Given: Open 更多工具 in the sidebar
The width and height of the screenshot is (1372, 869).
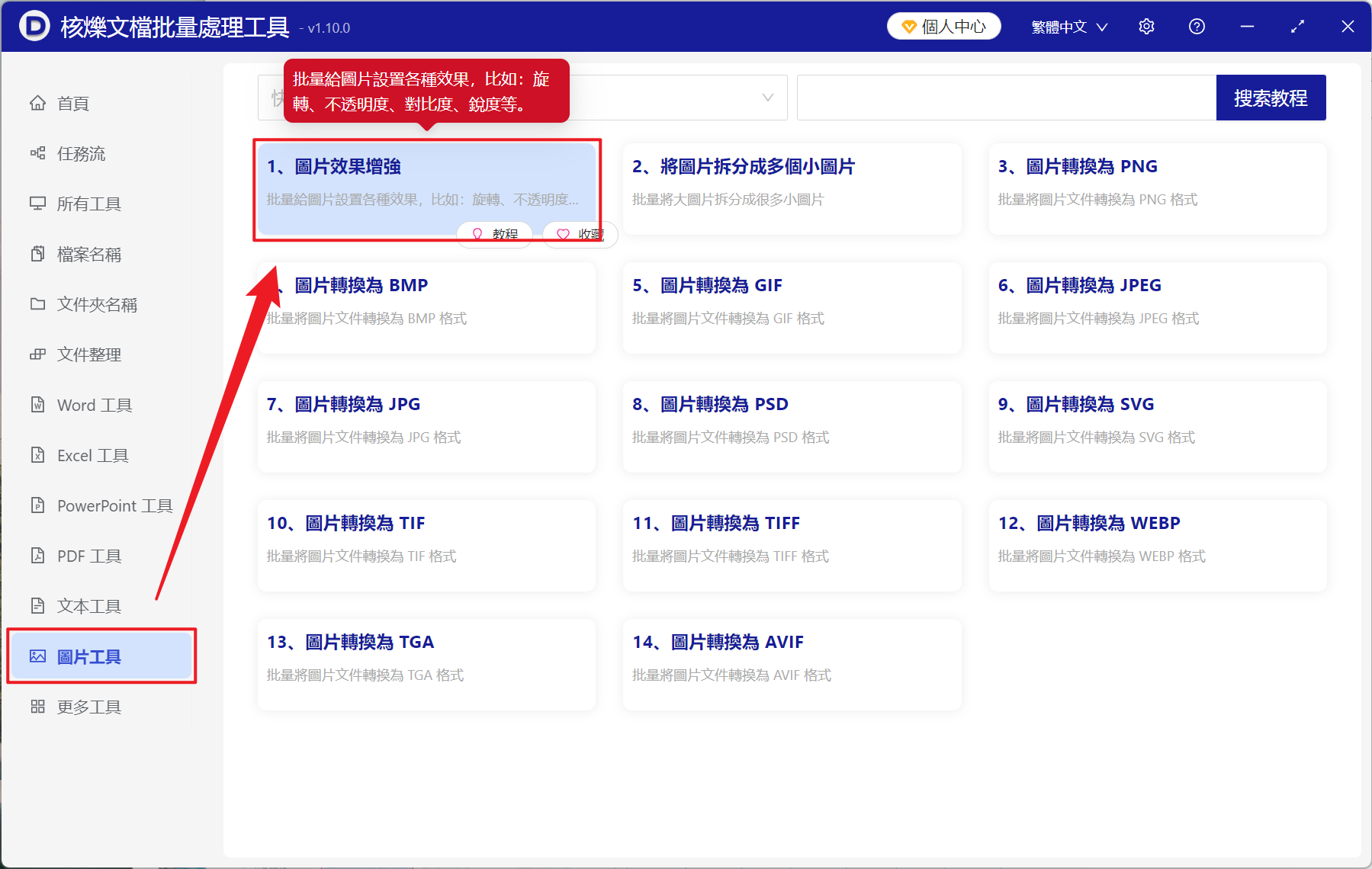Looking at the screenshot, I should point(88,707).
